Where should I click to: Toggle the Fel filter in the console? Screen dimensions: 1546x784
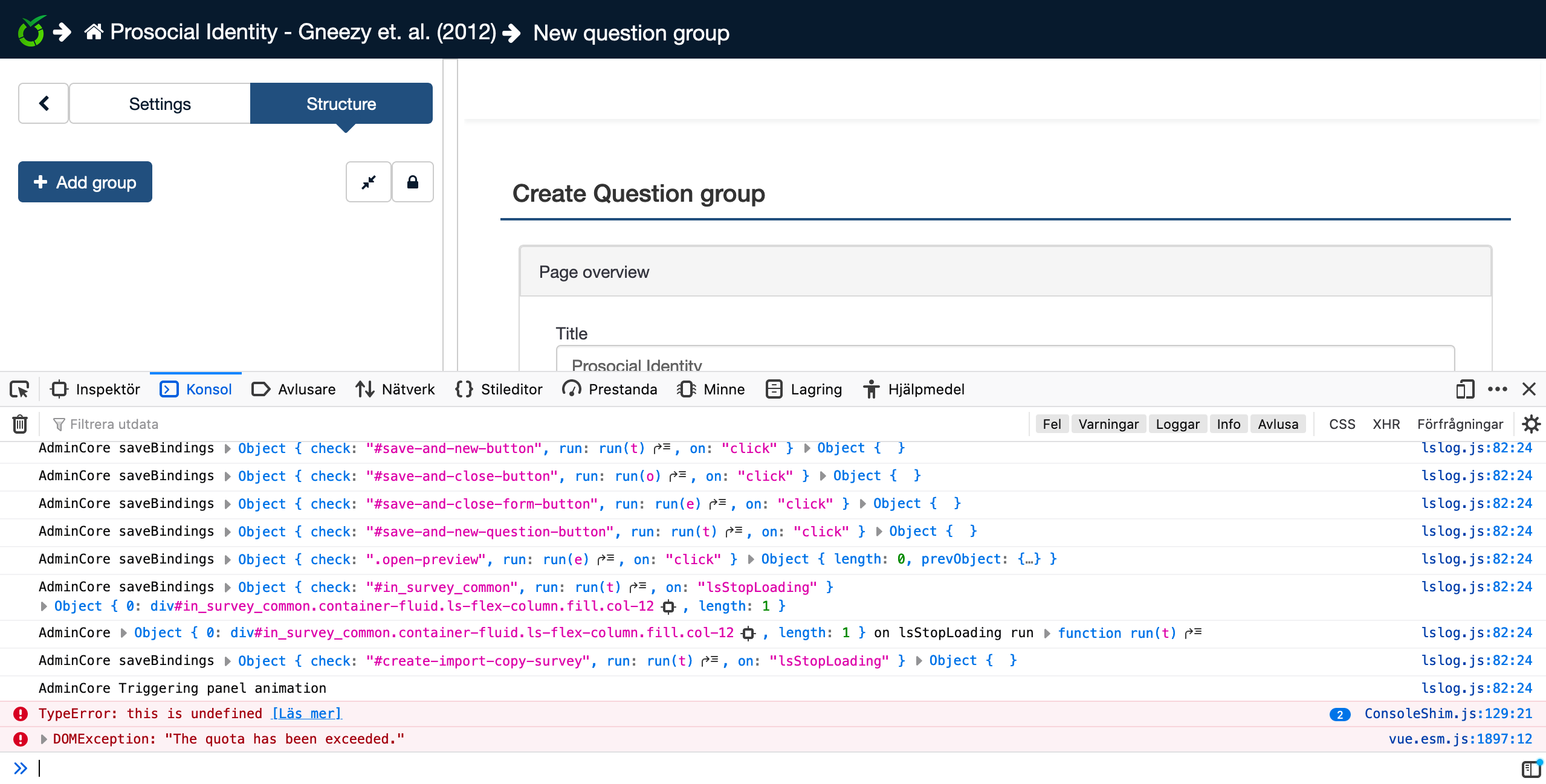(1052, 424)
